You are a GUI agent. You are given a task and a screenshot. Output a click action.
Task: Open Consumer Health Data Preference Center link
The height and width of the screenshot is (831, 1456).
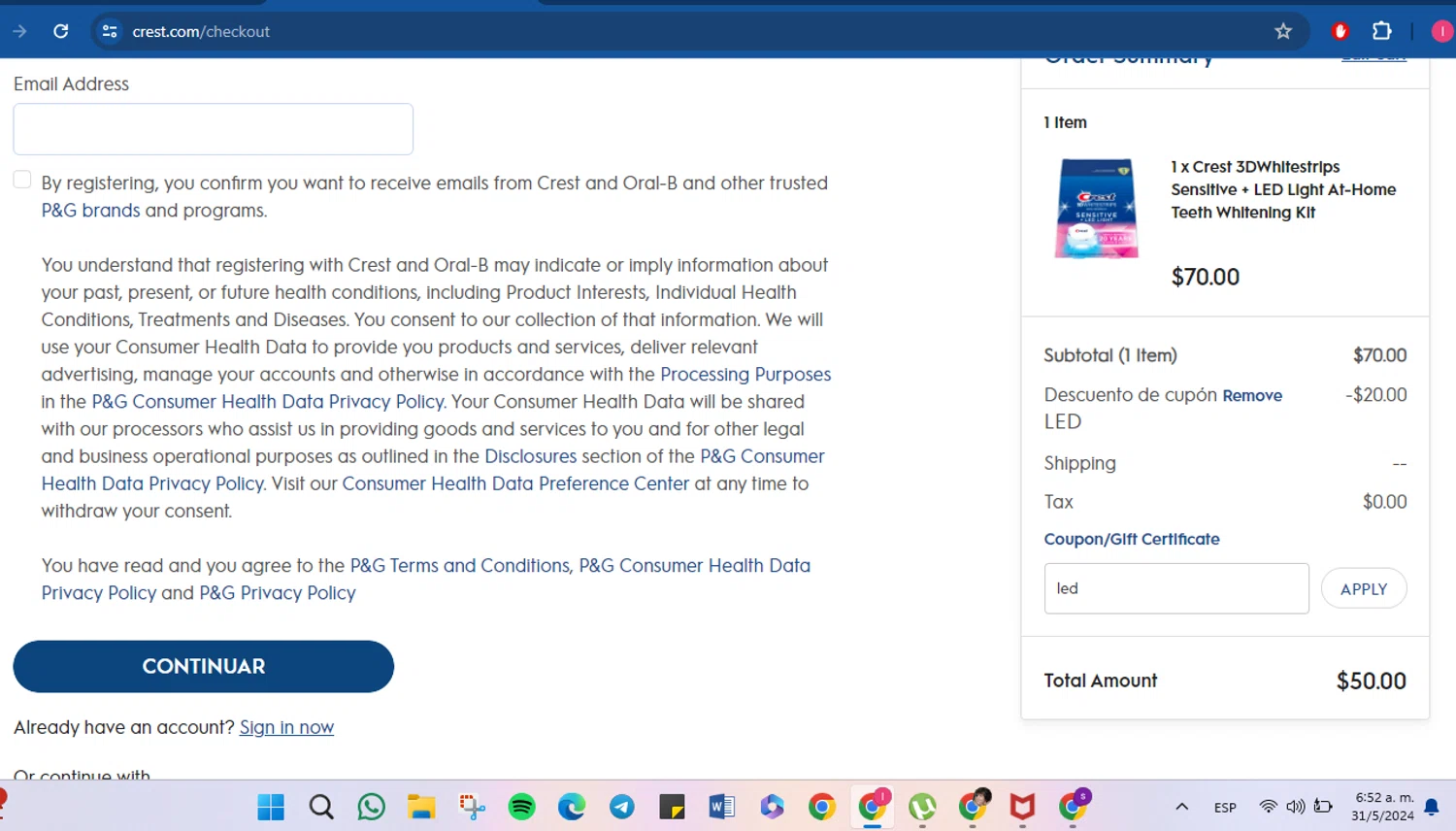(515, 483)
